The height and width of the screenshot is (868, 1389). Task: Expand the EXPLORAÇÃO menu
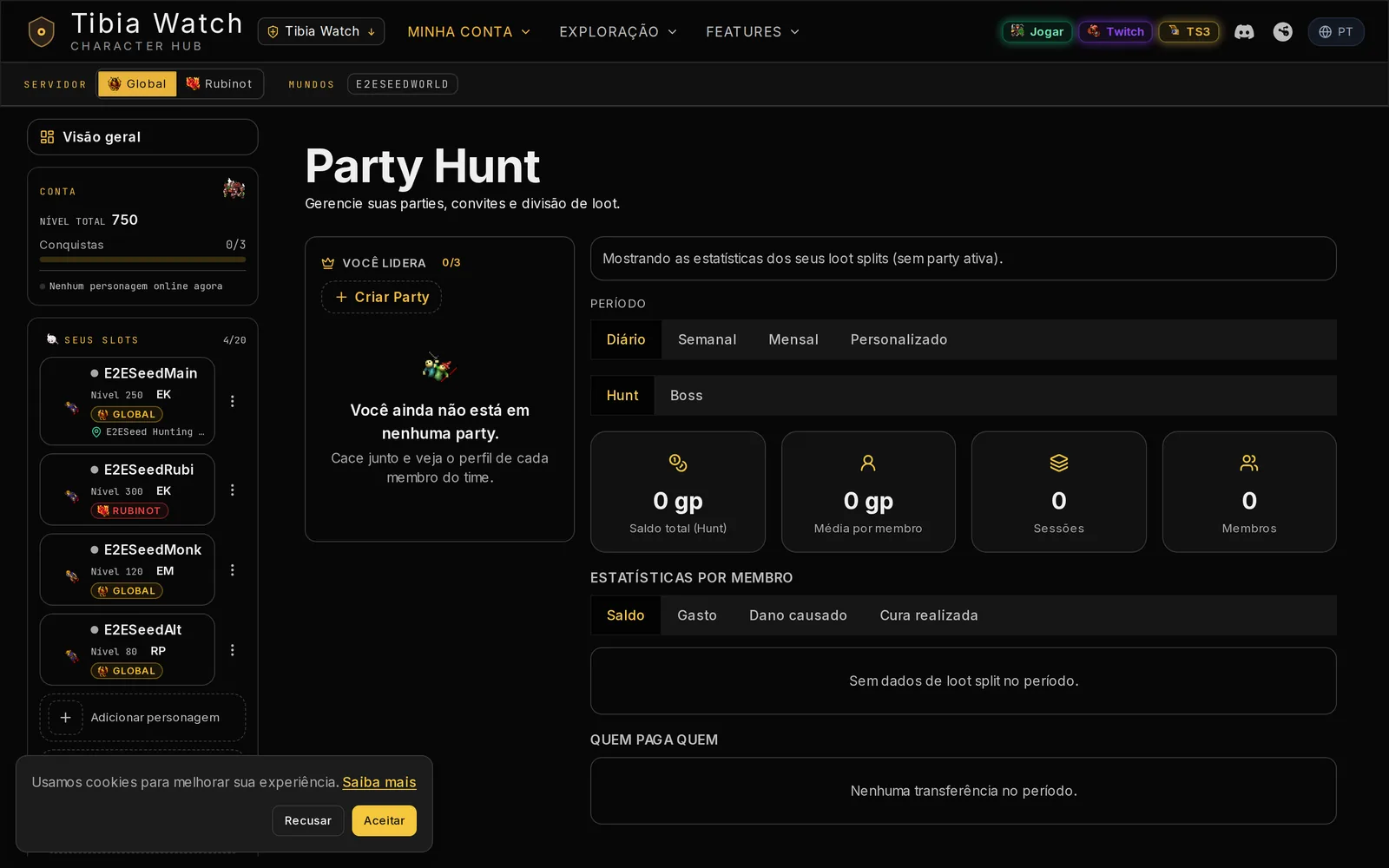tap(618, 32)
